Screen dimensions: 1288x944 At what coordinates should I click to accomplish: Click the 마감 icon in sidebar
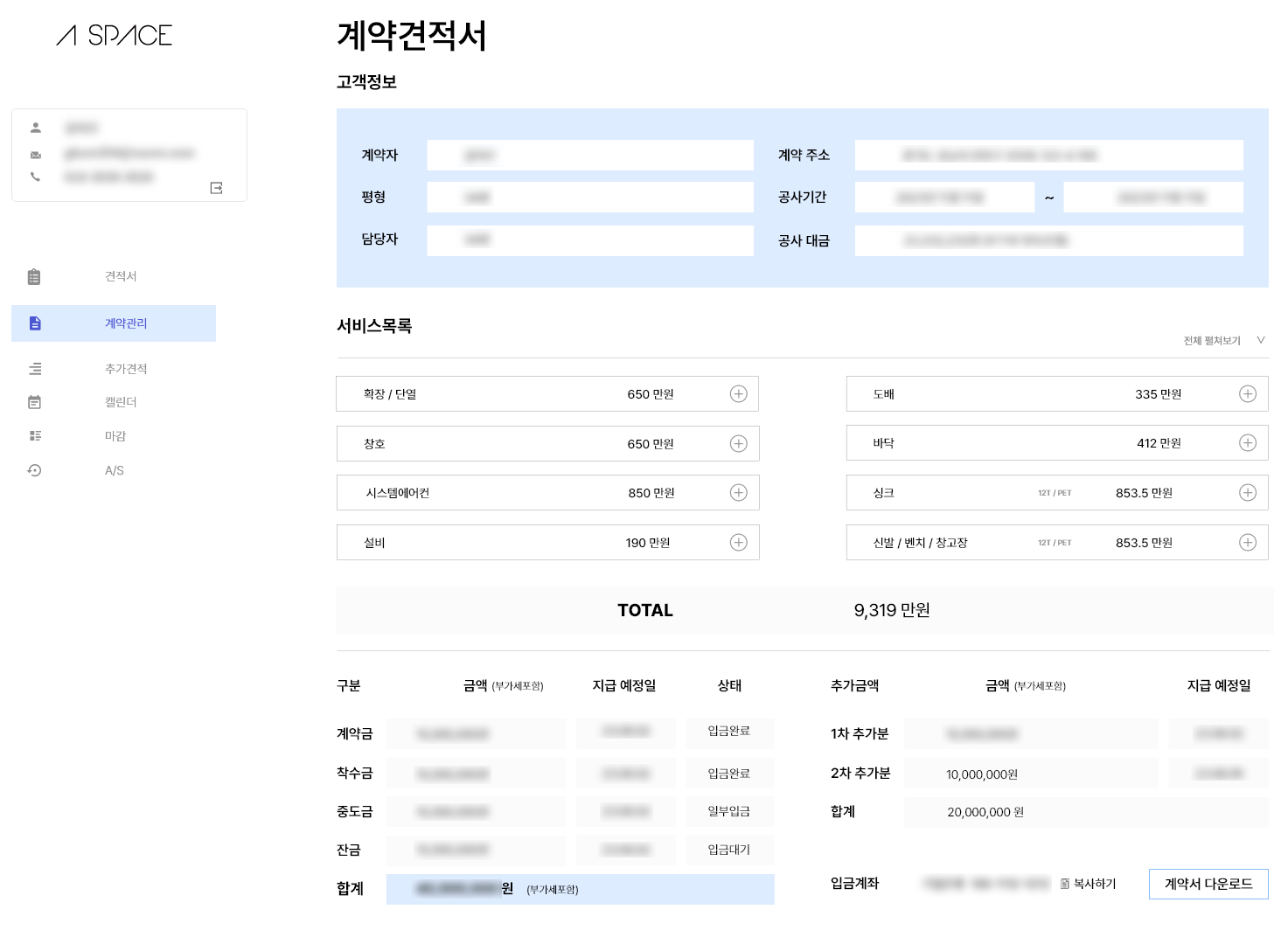coord(35,435)
